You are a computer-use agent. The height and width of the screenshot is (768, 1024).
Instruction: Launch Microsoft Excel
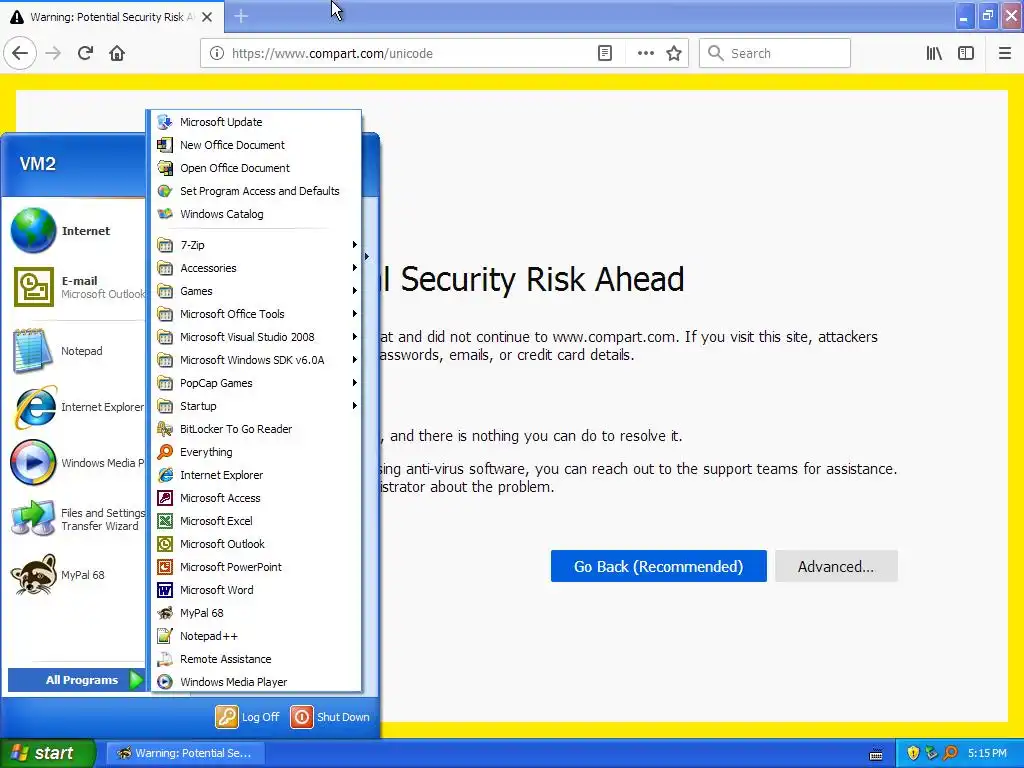(257, 520)
